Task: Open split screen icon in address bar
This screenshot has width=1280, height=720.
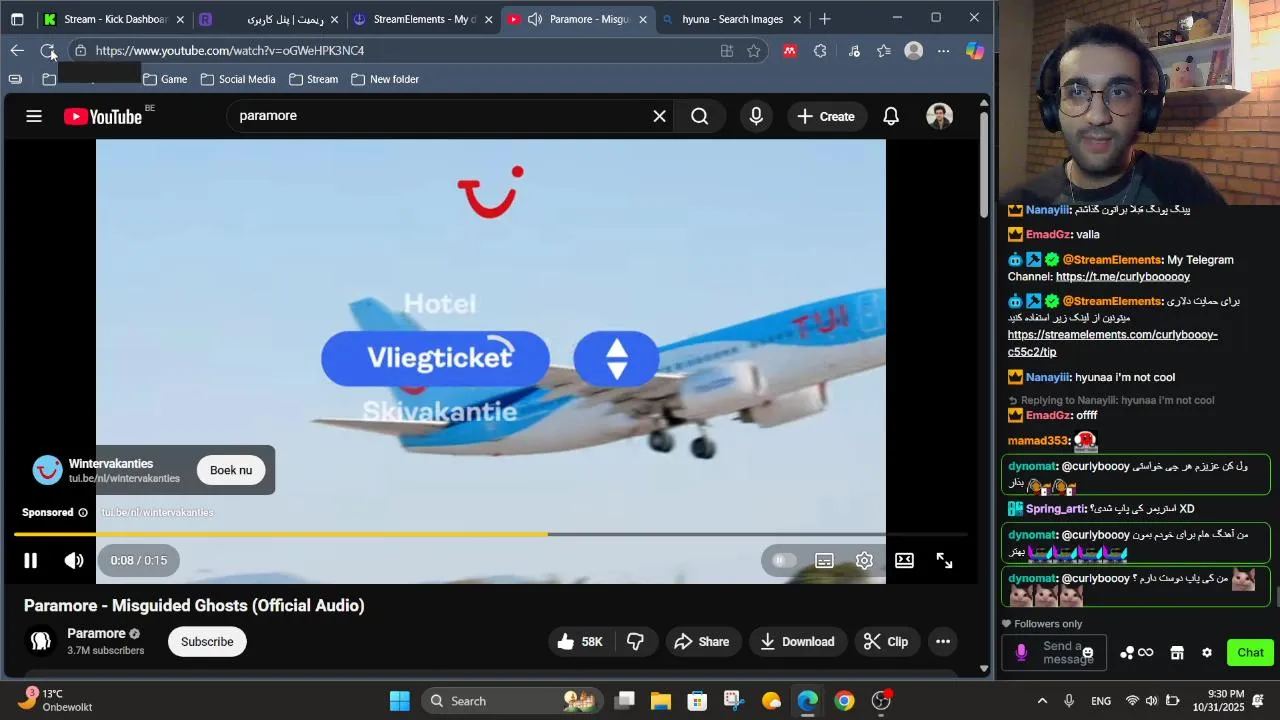Action: coord(727,51)
